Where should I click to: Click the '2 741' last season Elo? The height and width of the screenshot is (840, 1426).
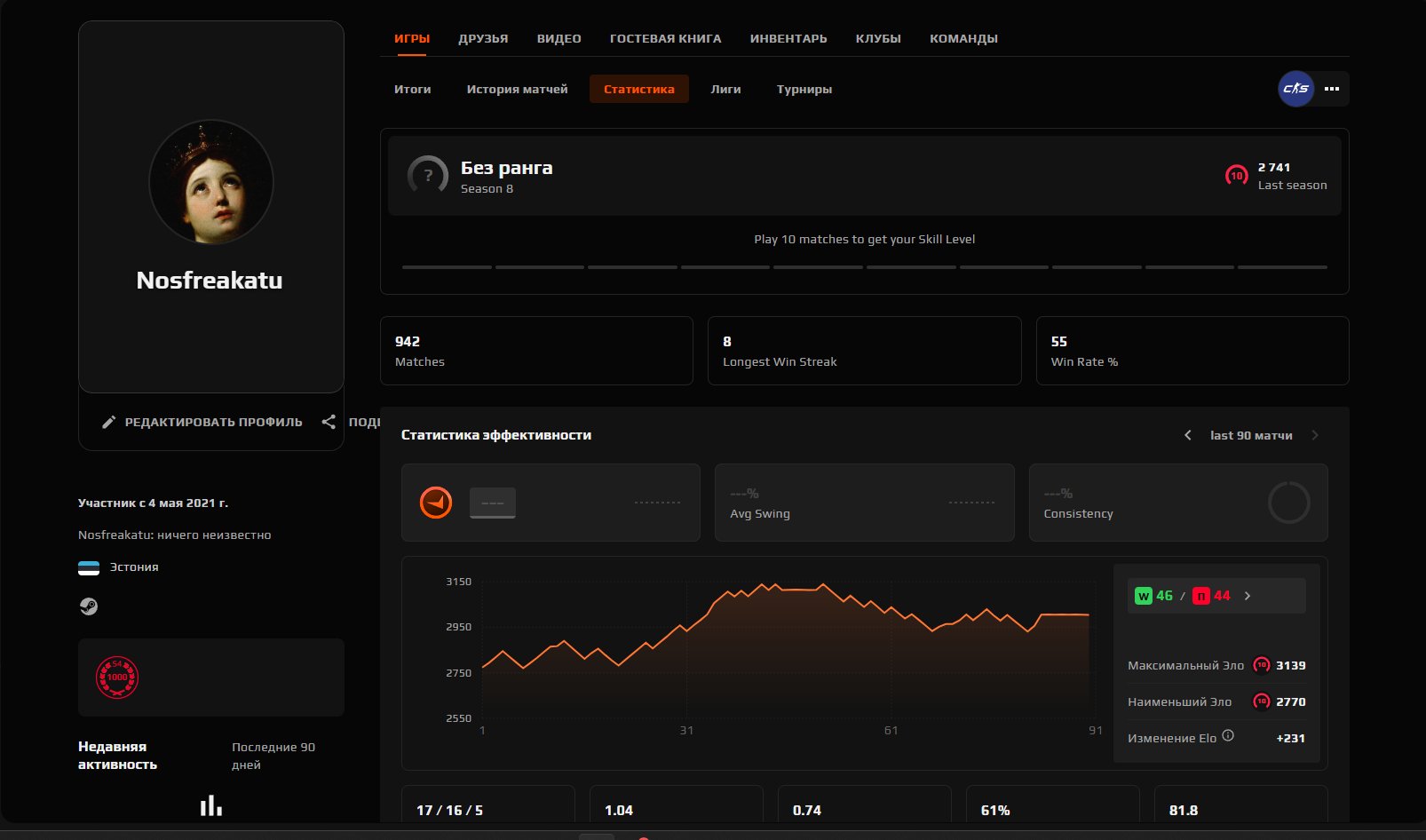point(1274,167)
